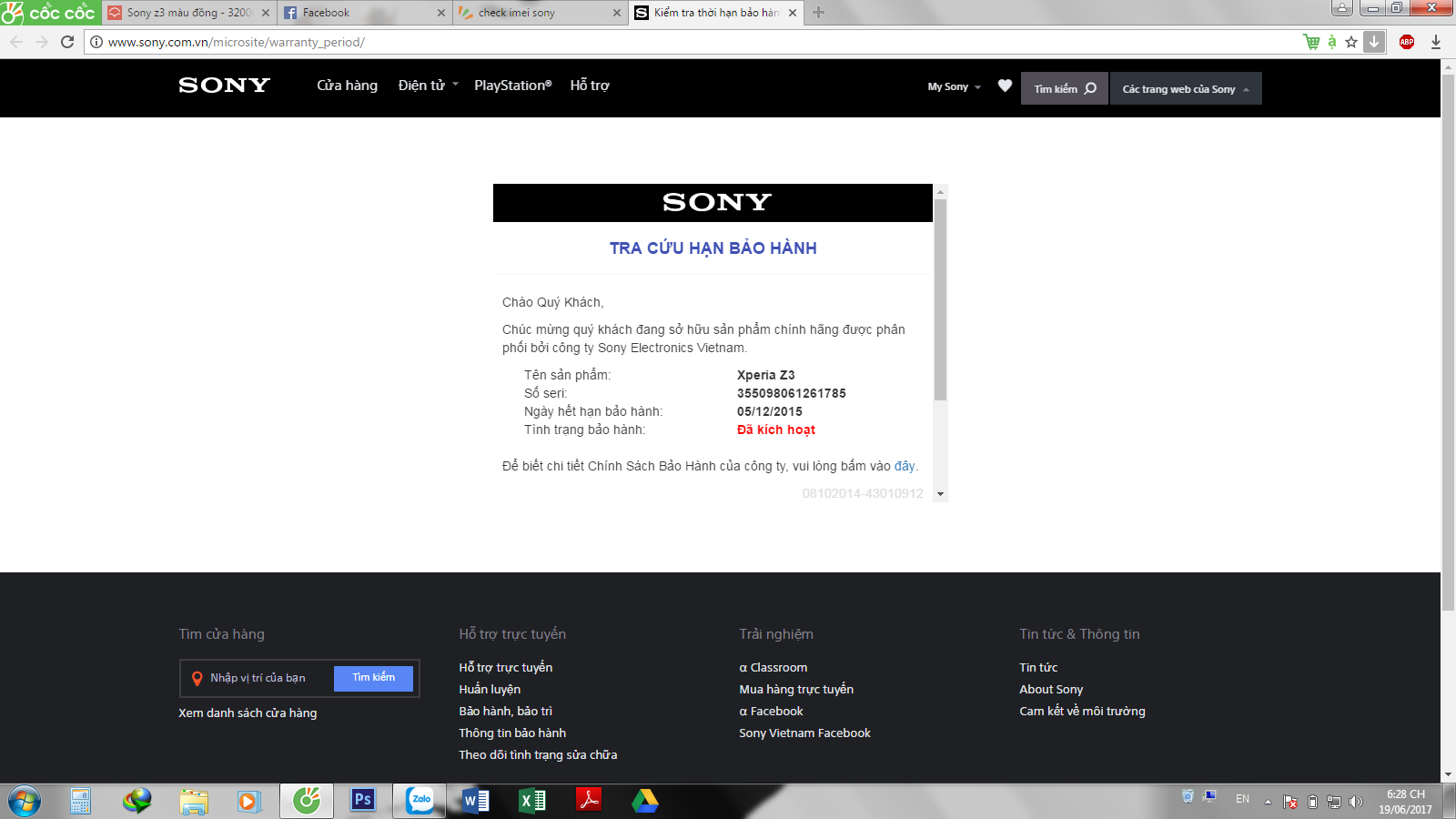Click the blue Tìm kiếm store search button

[374, 678]
